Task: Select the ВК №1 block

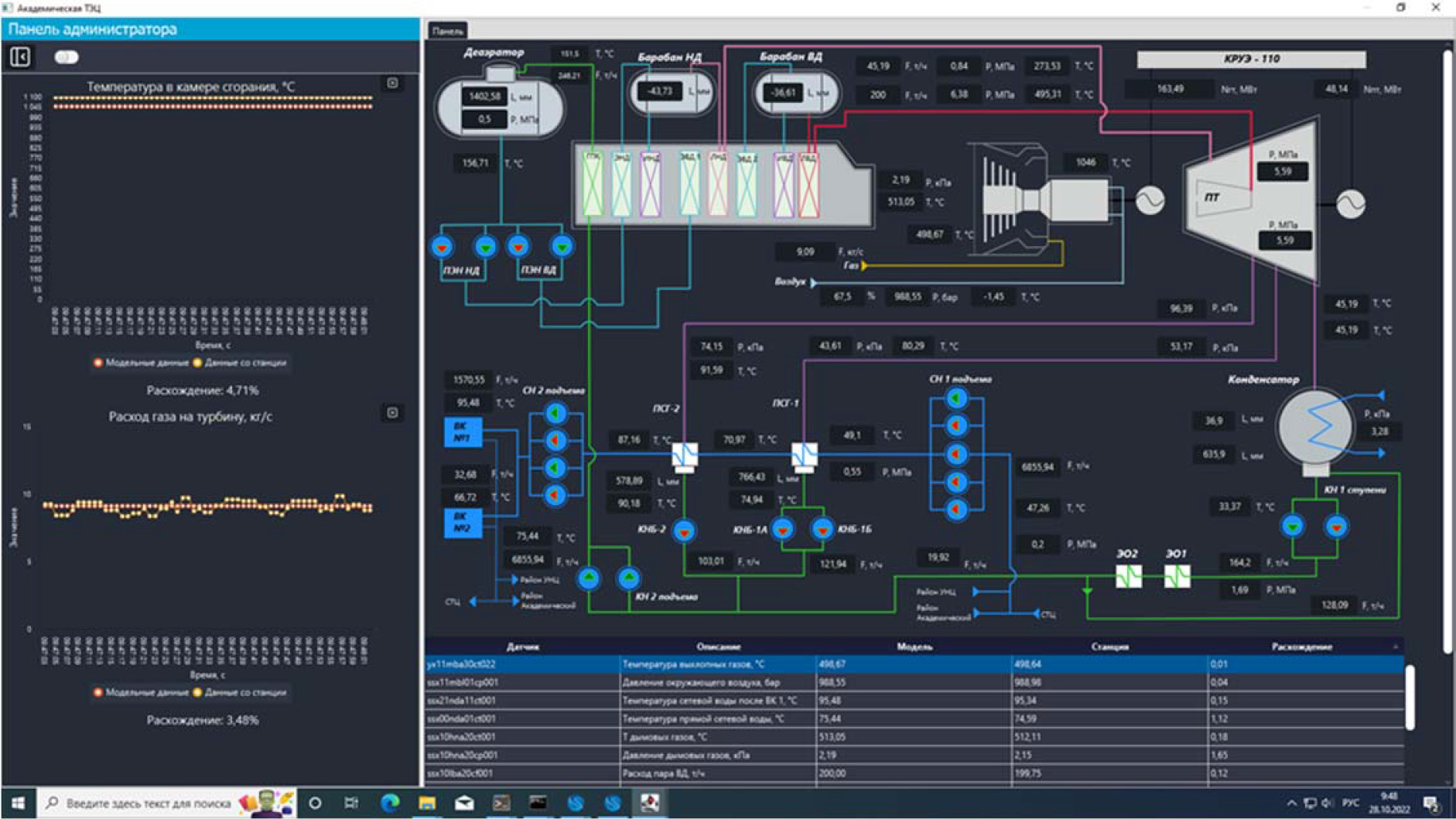Action: coord(463,432)
